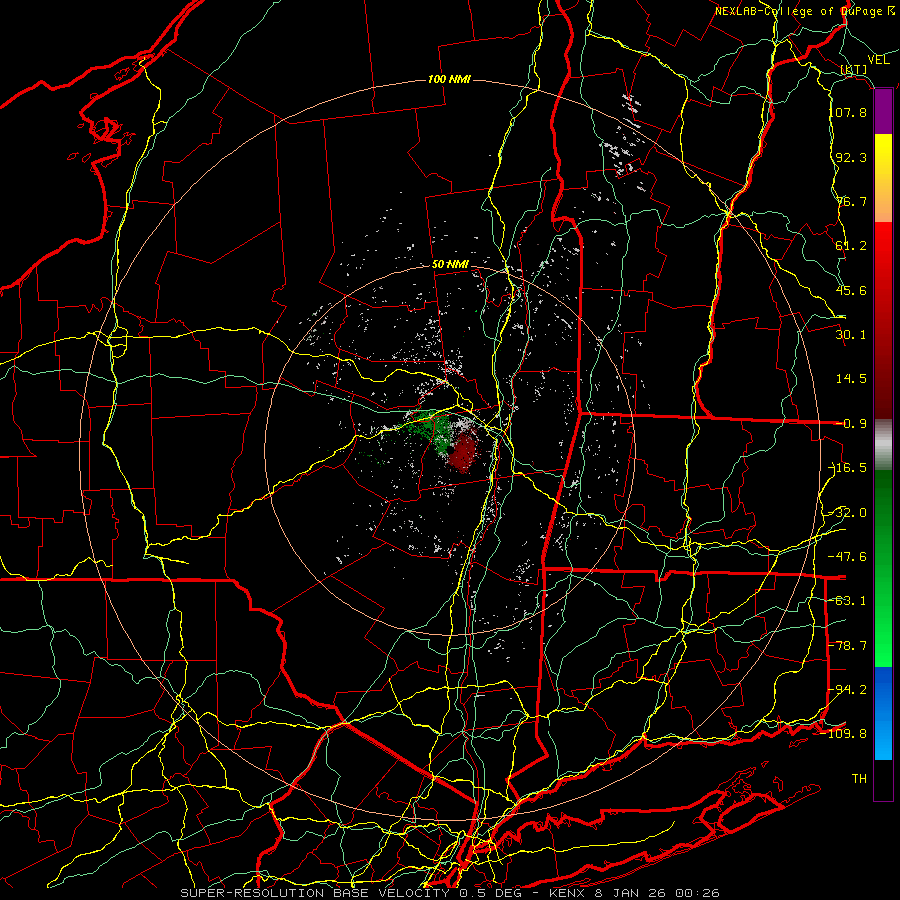Viewport: 900px width, 900px height.
Task: Click the 61.2 legend value
Action: coord(851,246)
